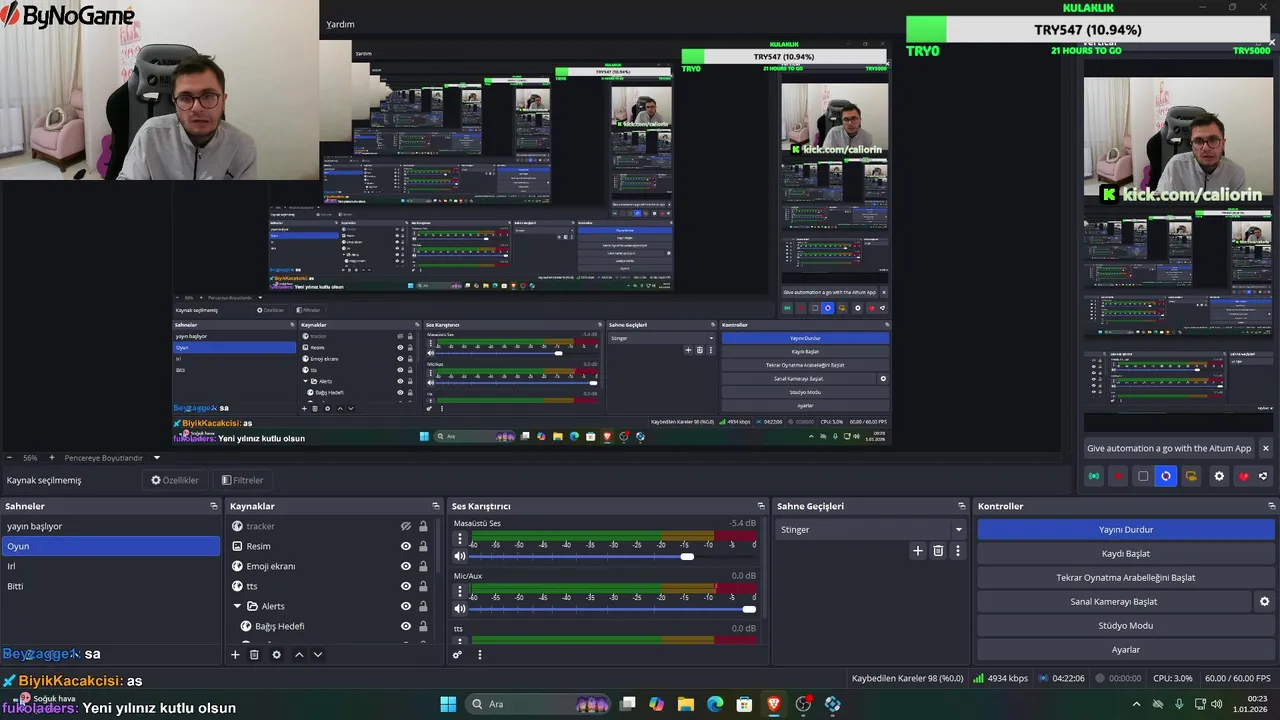Click the Masaüstü Ses volume slider

pos(613,556)
